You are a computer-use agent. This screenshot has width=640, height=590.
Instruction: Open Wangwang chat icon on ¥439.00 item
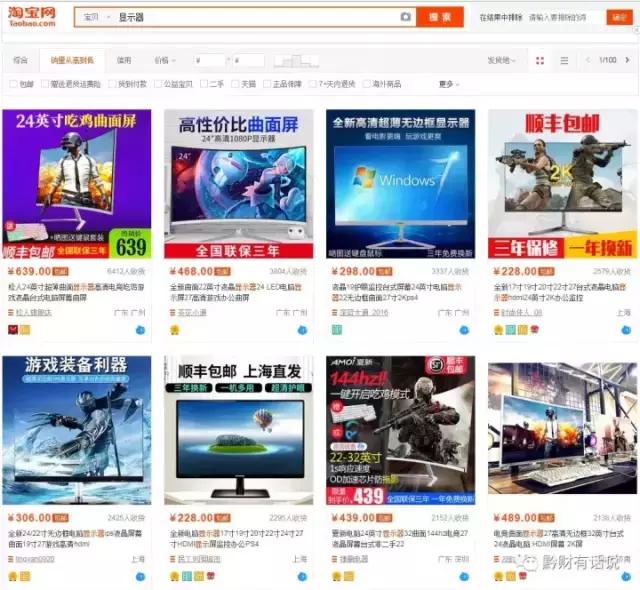[x=464, y=577]
